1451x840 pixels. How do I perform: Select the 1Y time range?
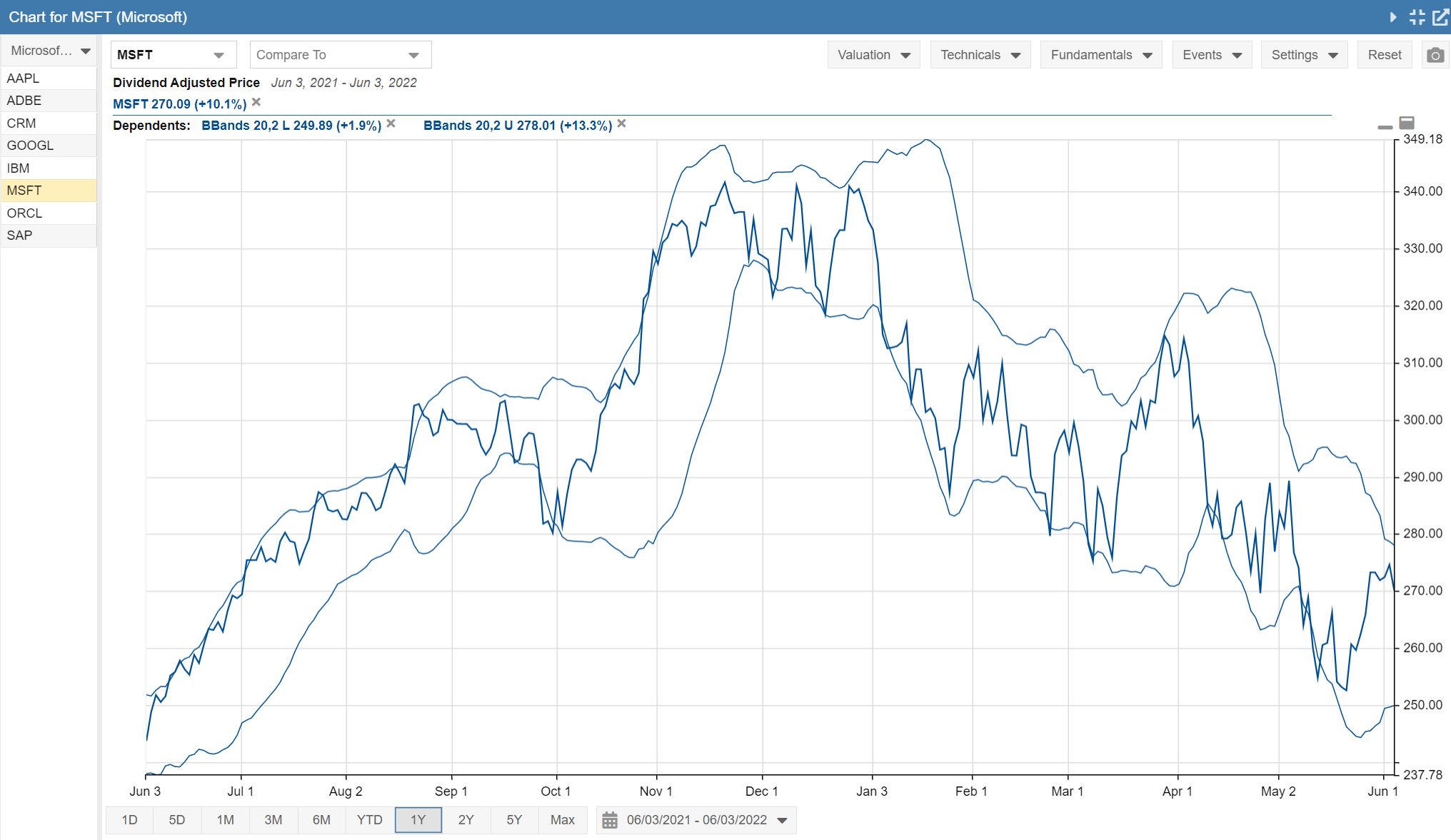tap(418, 820)
